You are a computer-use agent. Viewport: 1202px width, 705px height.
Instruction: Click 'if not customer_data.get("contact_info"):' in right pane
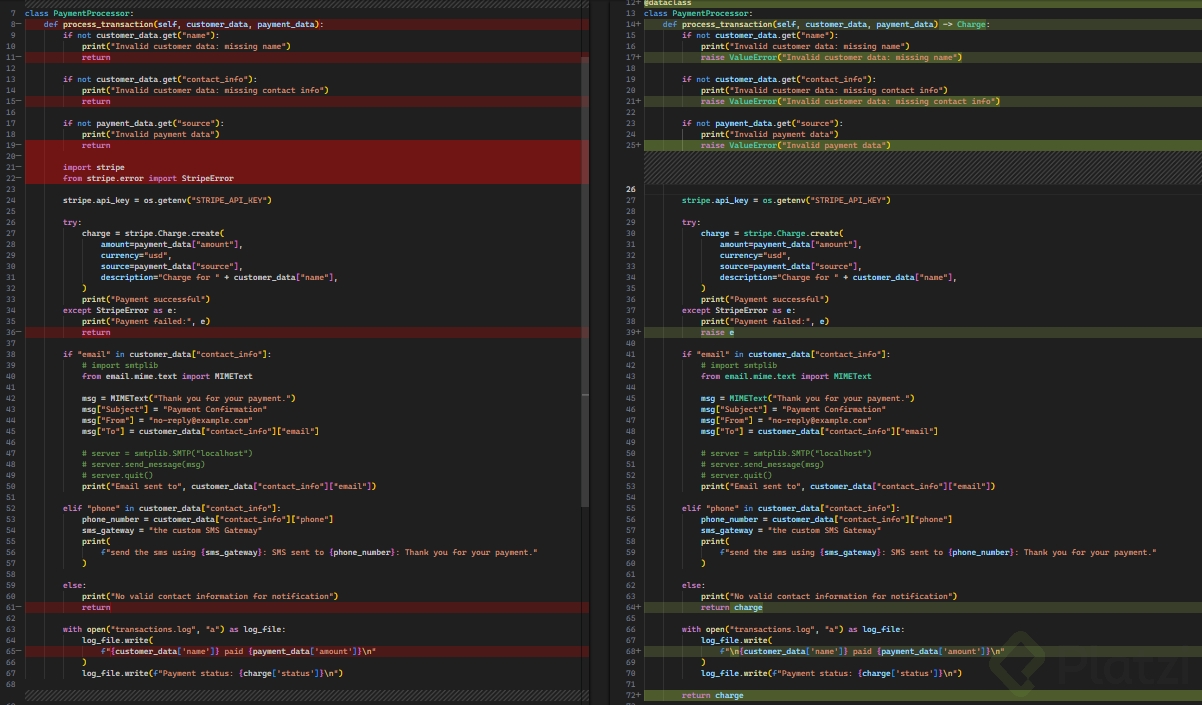tap(779, 79)
